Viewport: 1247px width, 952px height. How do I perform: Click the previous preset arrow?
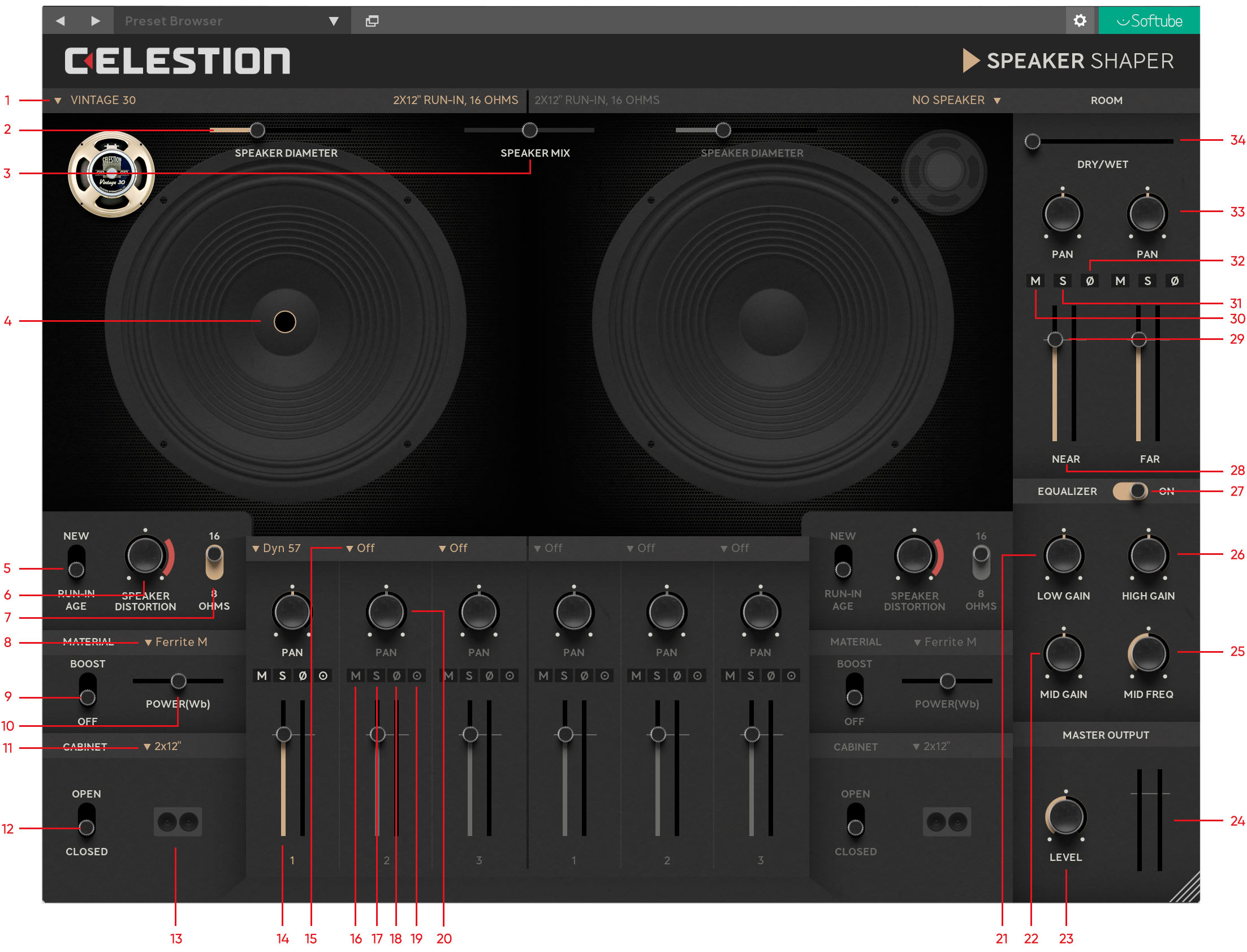(60, 21)
